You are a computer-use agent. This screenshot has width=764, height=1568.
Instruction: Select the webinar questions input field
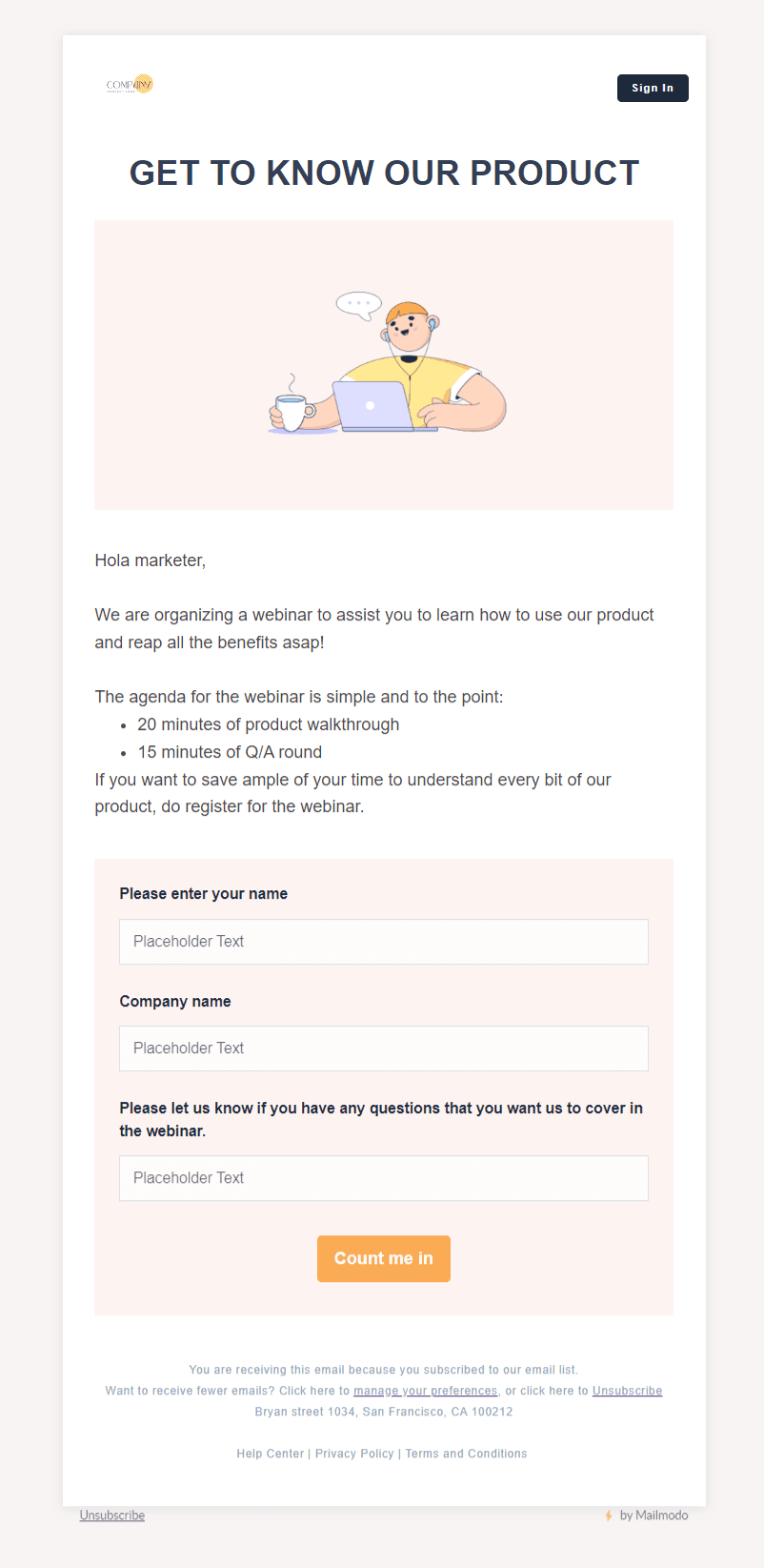pos(383,1178)
